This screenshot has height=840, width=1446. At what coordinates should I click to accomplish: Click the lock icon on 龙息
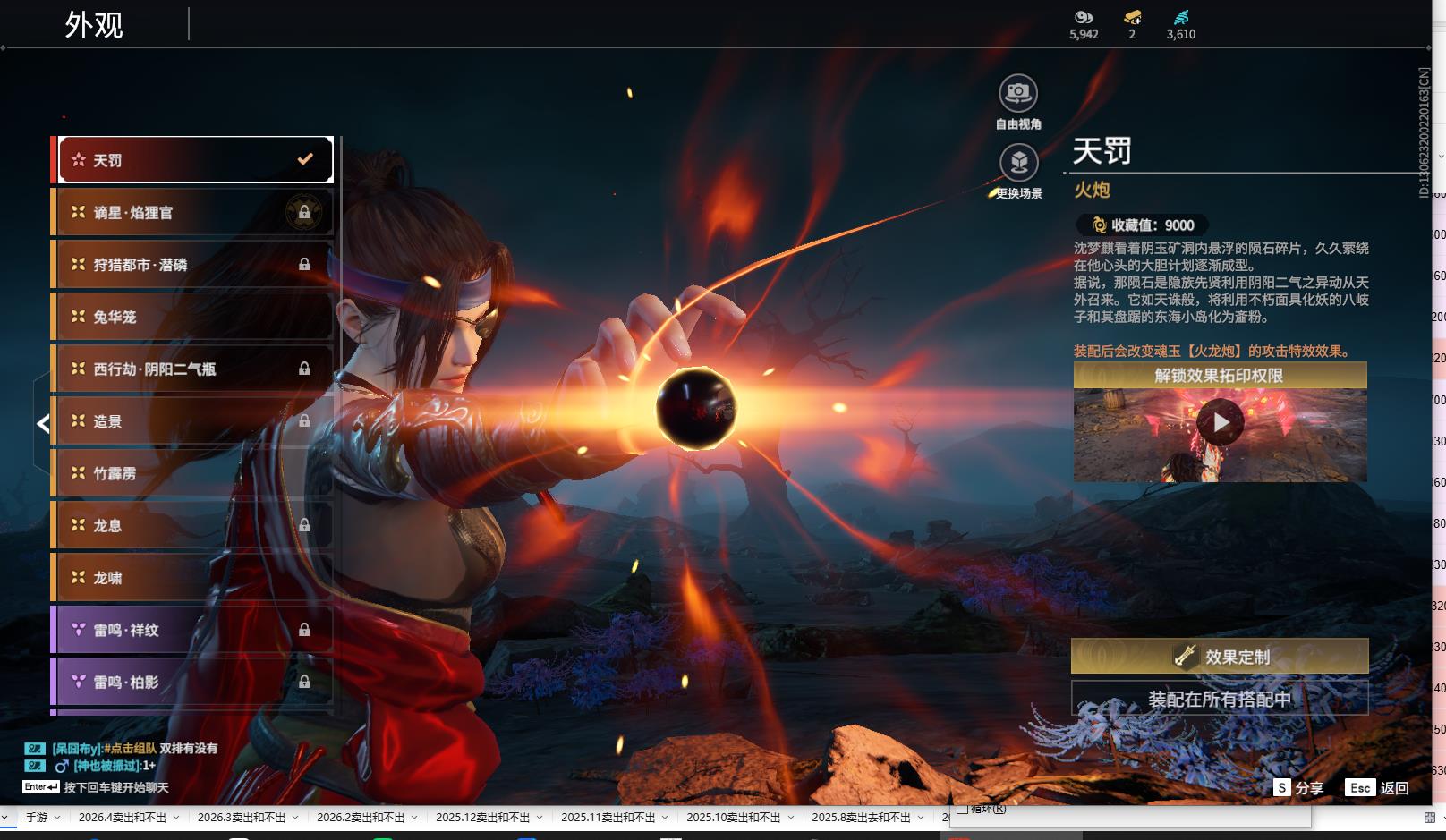(304, 525)
